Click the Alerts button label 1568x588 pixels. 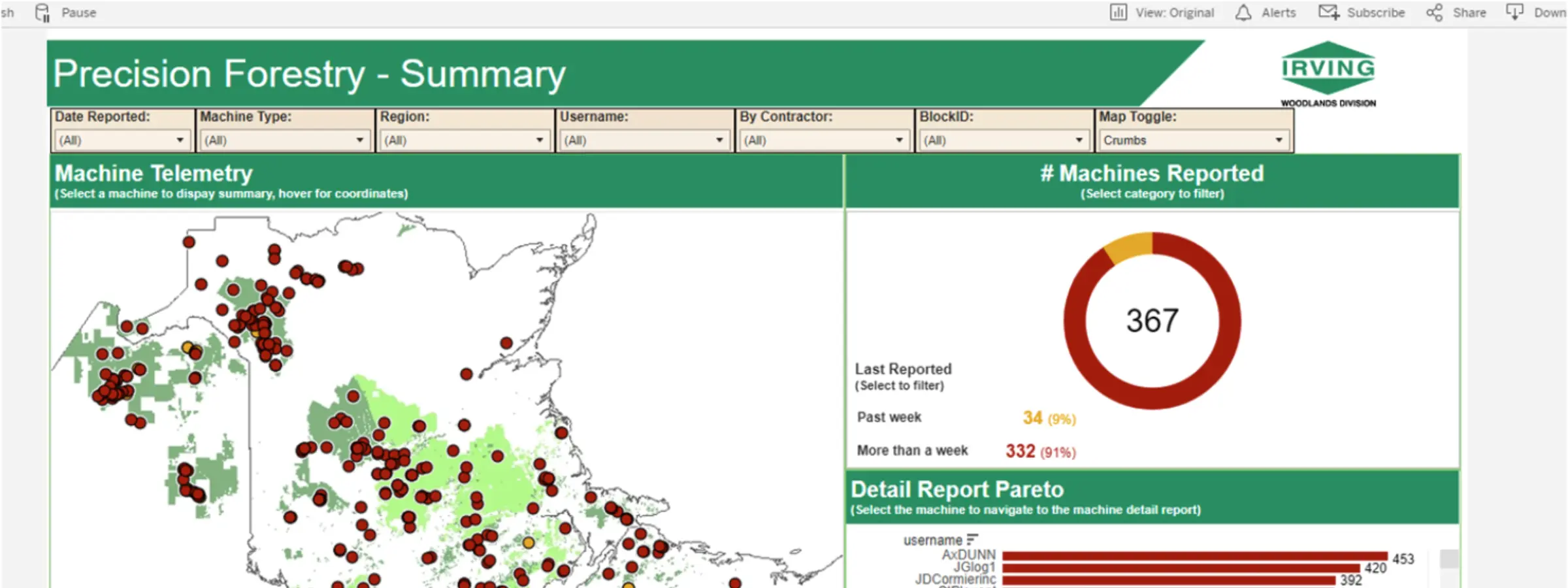click(1279, 12)
